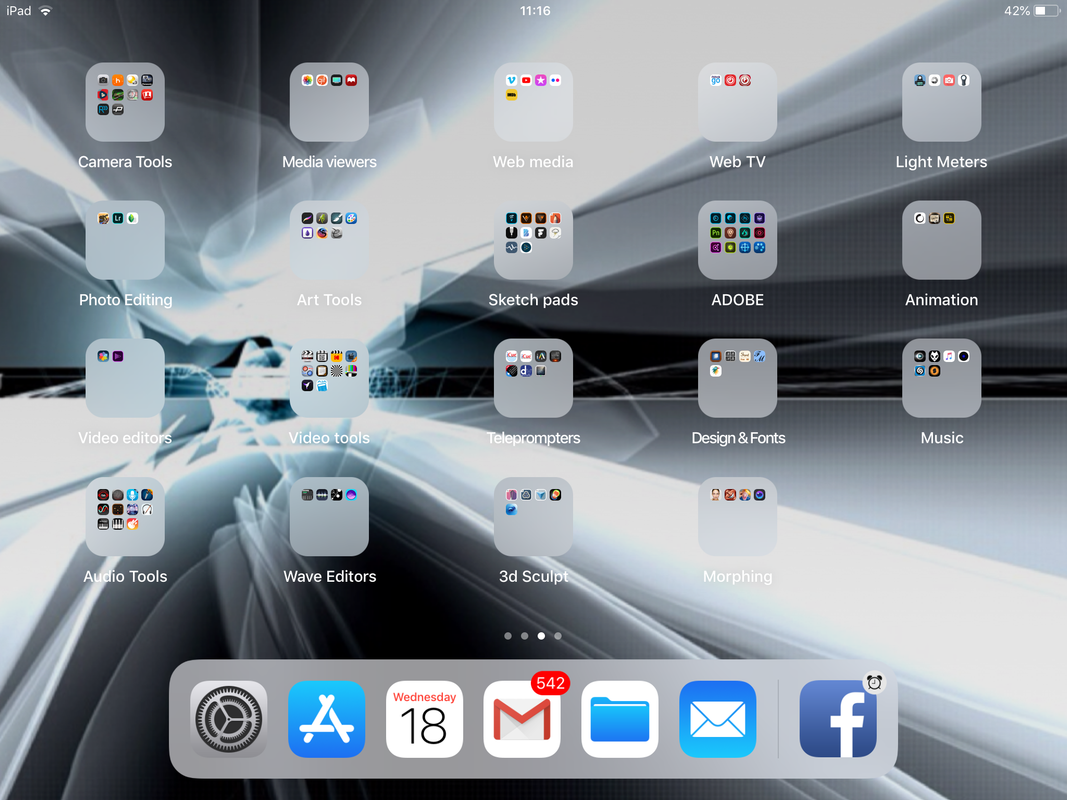This screenshot has width=1067, height=800.
Task: Launch the App Store from the dock
Action: tap(327, 719)
